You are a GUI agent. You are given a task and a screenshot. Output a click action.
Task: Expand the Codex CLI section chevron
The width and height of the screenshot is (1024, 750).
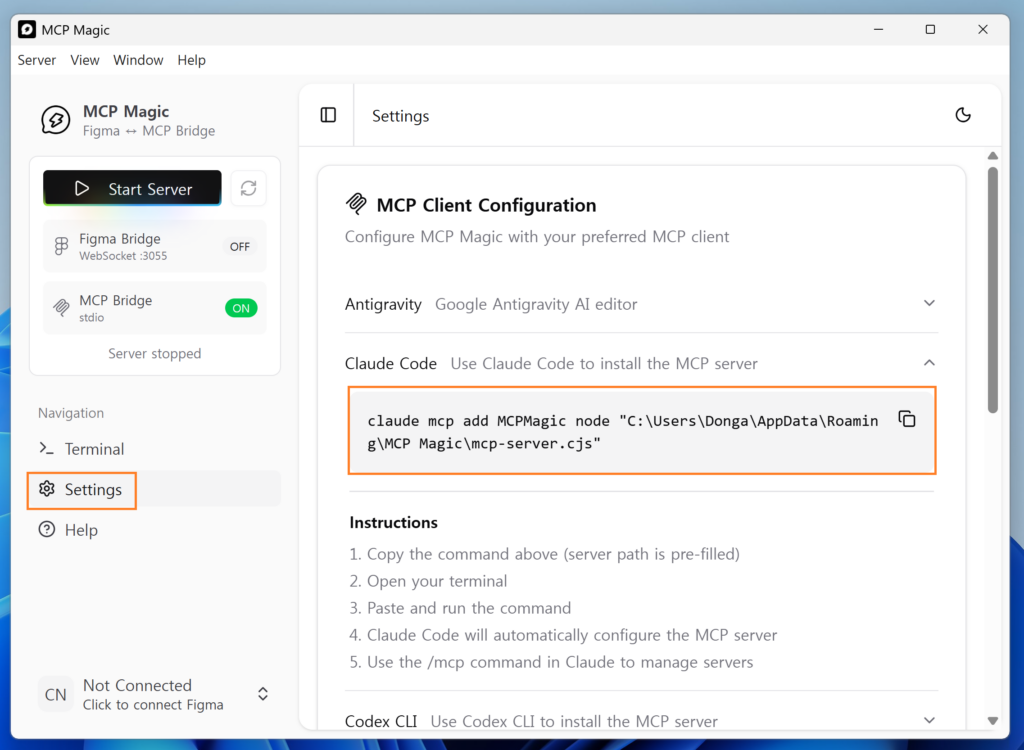click(x=929, y=720)
